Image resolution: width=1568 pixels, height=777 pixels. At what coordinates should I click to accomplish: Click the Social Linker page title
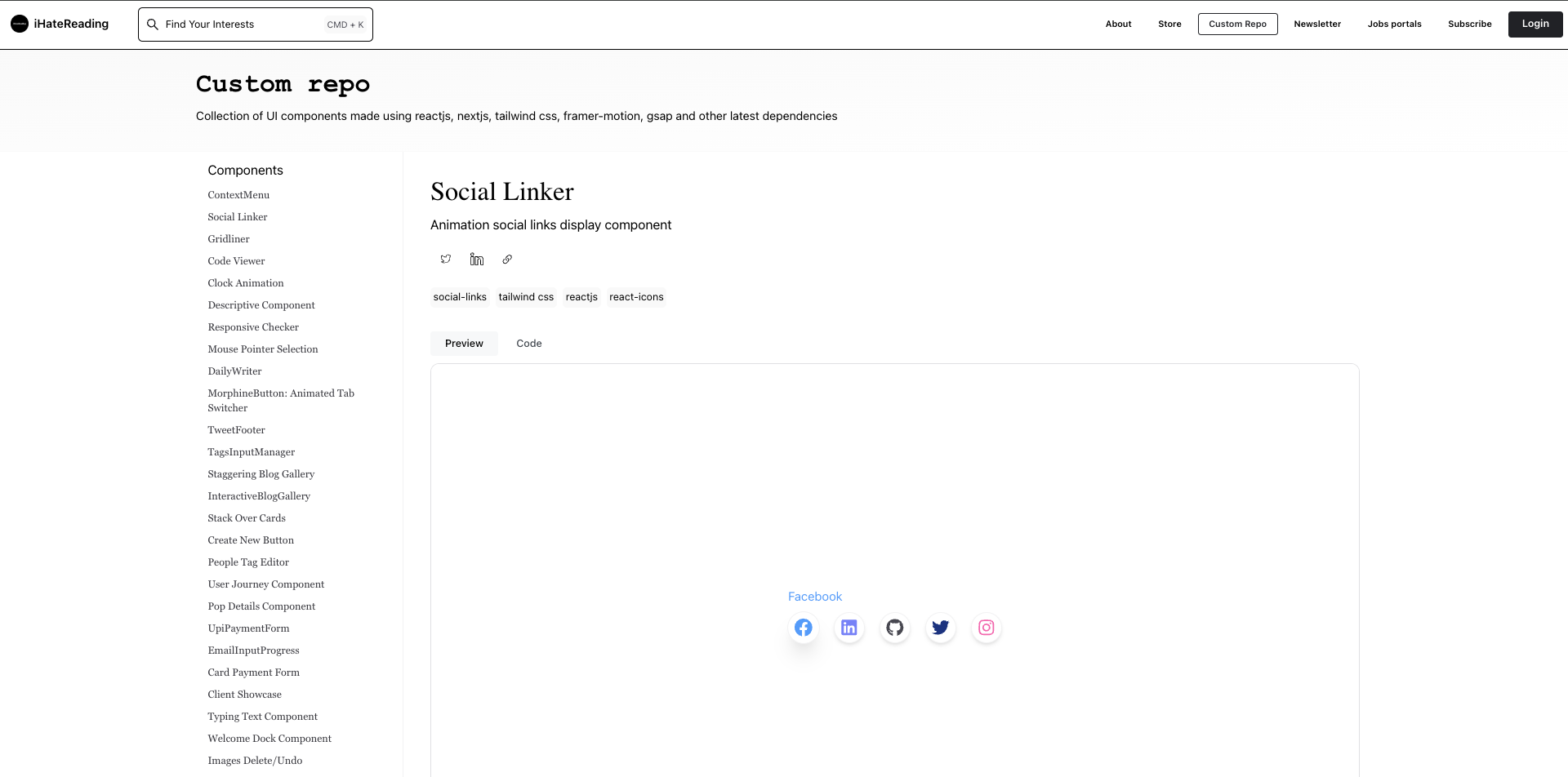[x=502, y=192]
